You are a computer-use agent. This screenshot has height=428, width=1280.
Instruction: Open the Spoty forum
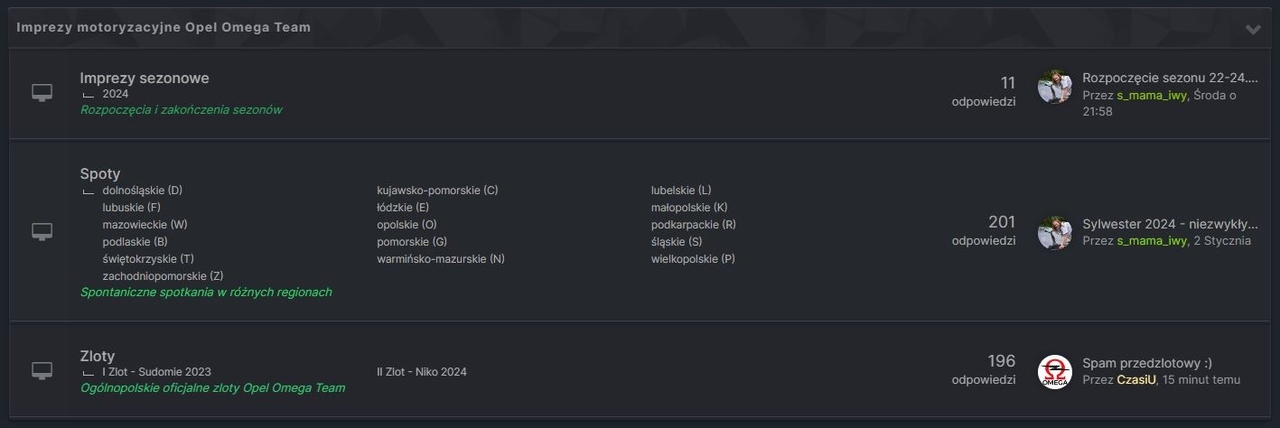[100, 173]
